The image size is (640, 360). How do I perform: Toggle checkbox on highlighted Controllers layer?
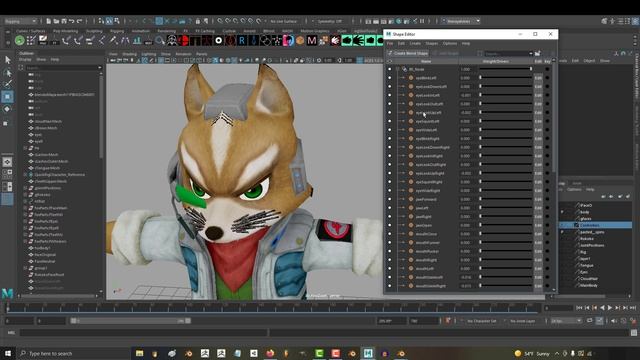[x=576, y=225]
